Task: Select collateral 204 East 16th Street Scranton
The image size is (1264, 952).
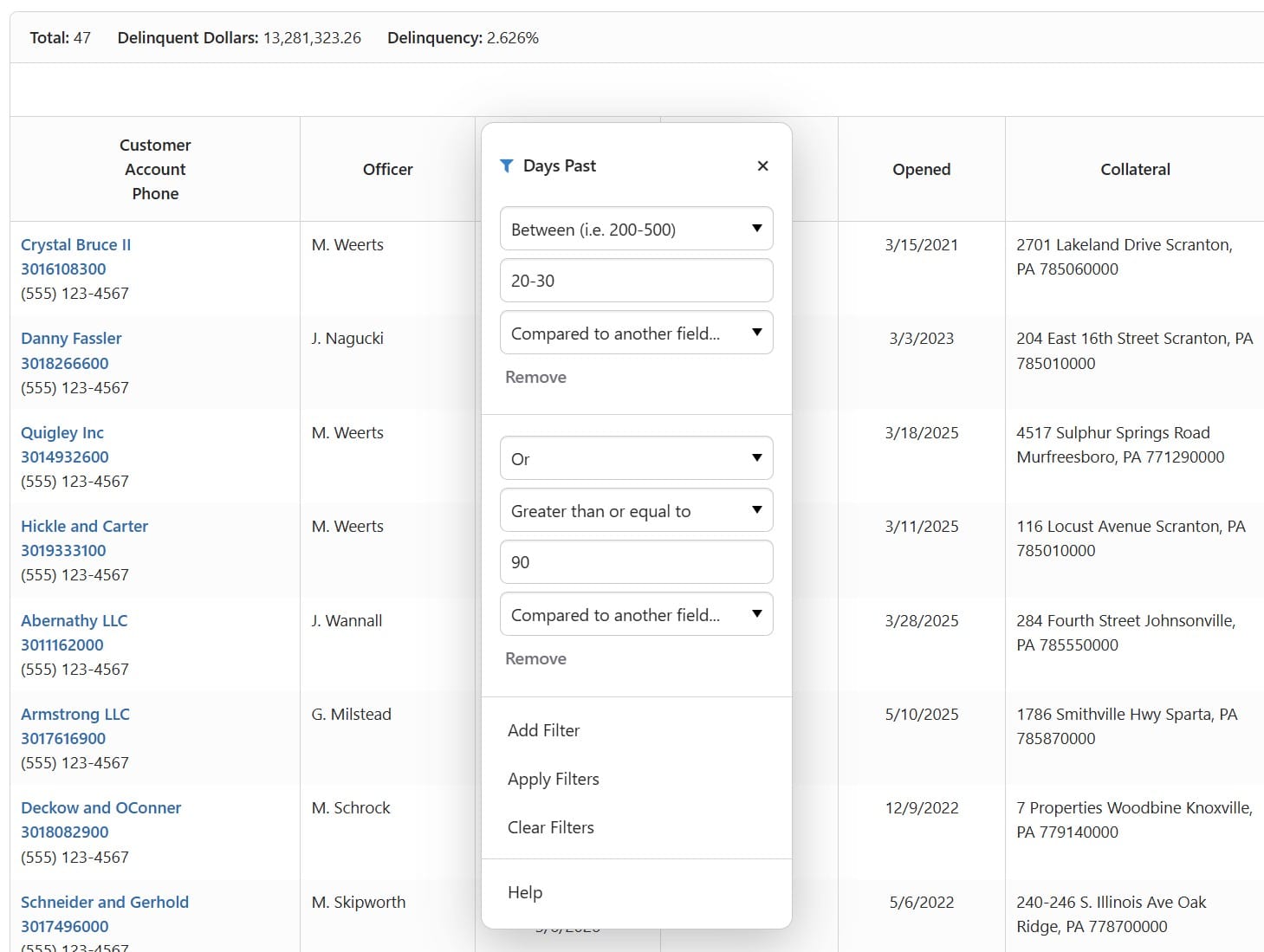Action: pyautogui.click(x=1135, y=350)
